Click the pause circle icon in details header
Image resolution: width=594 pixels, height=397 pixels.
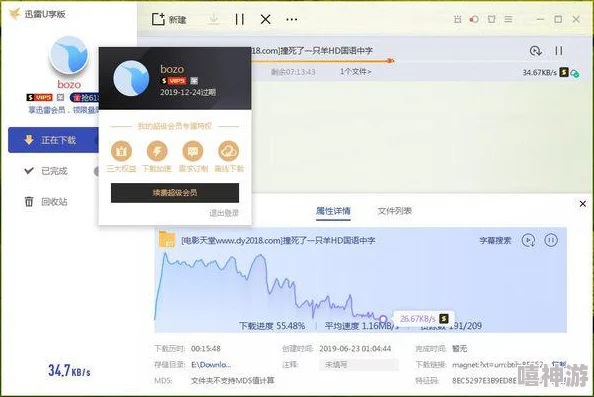(551, 240)
